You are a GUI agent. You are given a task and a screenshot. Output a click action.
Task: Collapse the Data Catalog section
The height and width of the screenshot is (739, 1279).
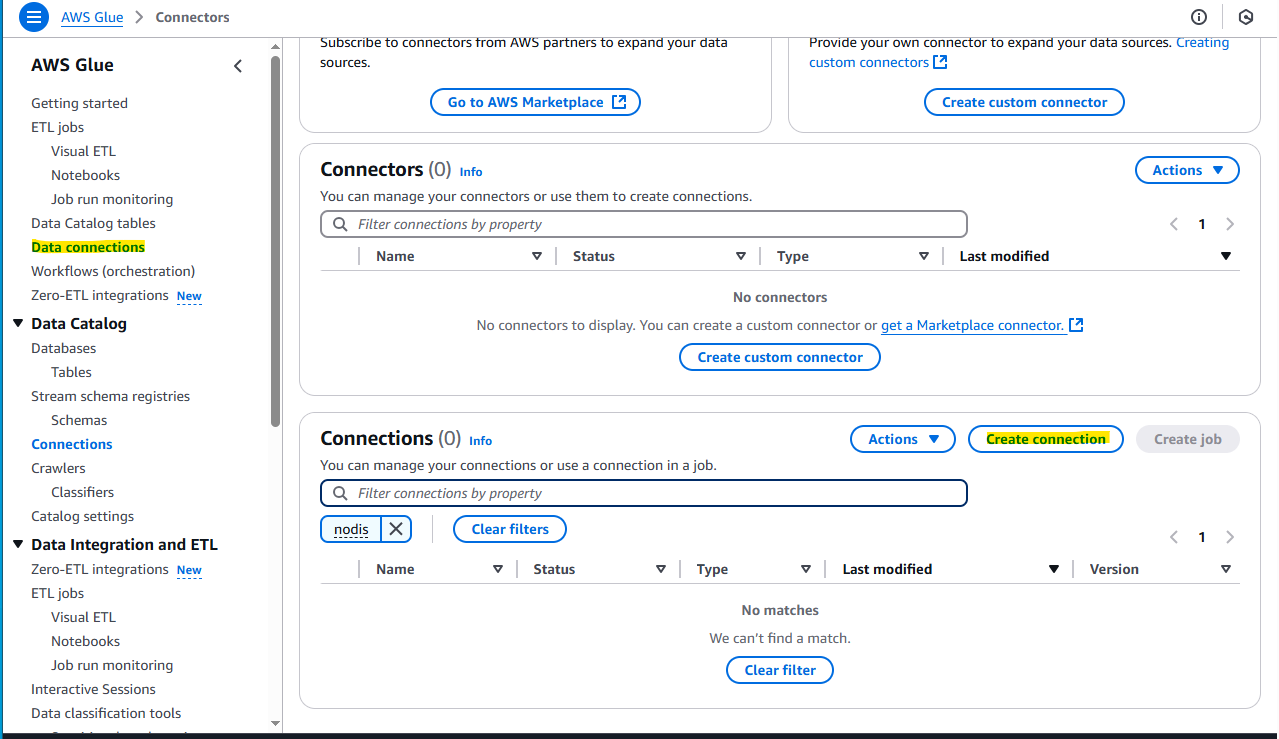pos(18,323)
